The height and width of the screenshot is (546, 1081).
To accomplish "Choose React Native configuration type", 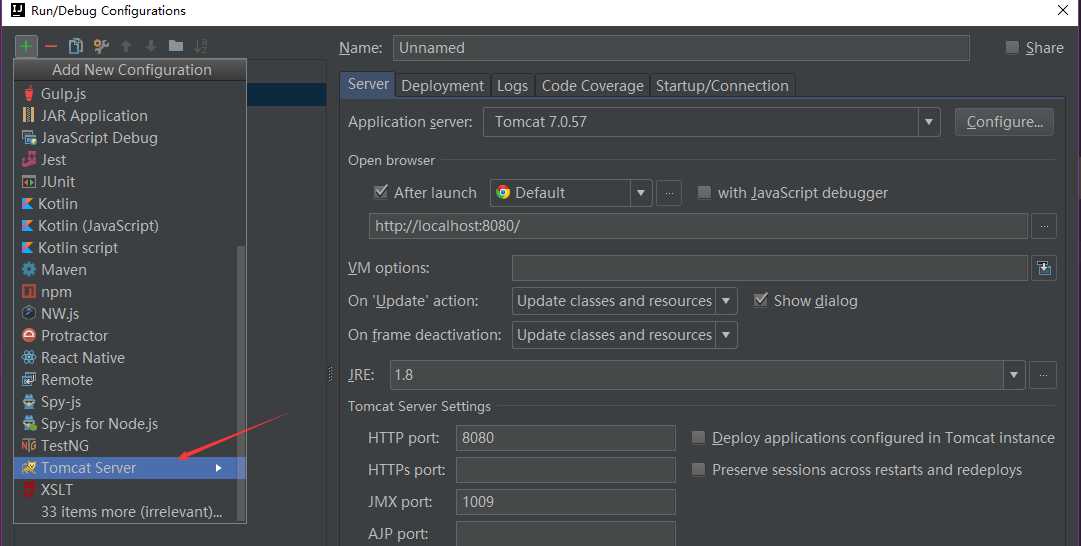I will (x=130, y=358).
